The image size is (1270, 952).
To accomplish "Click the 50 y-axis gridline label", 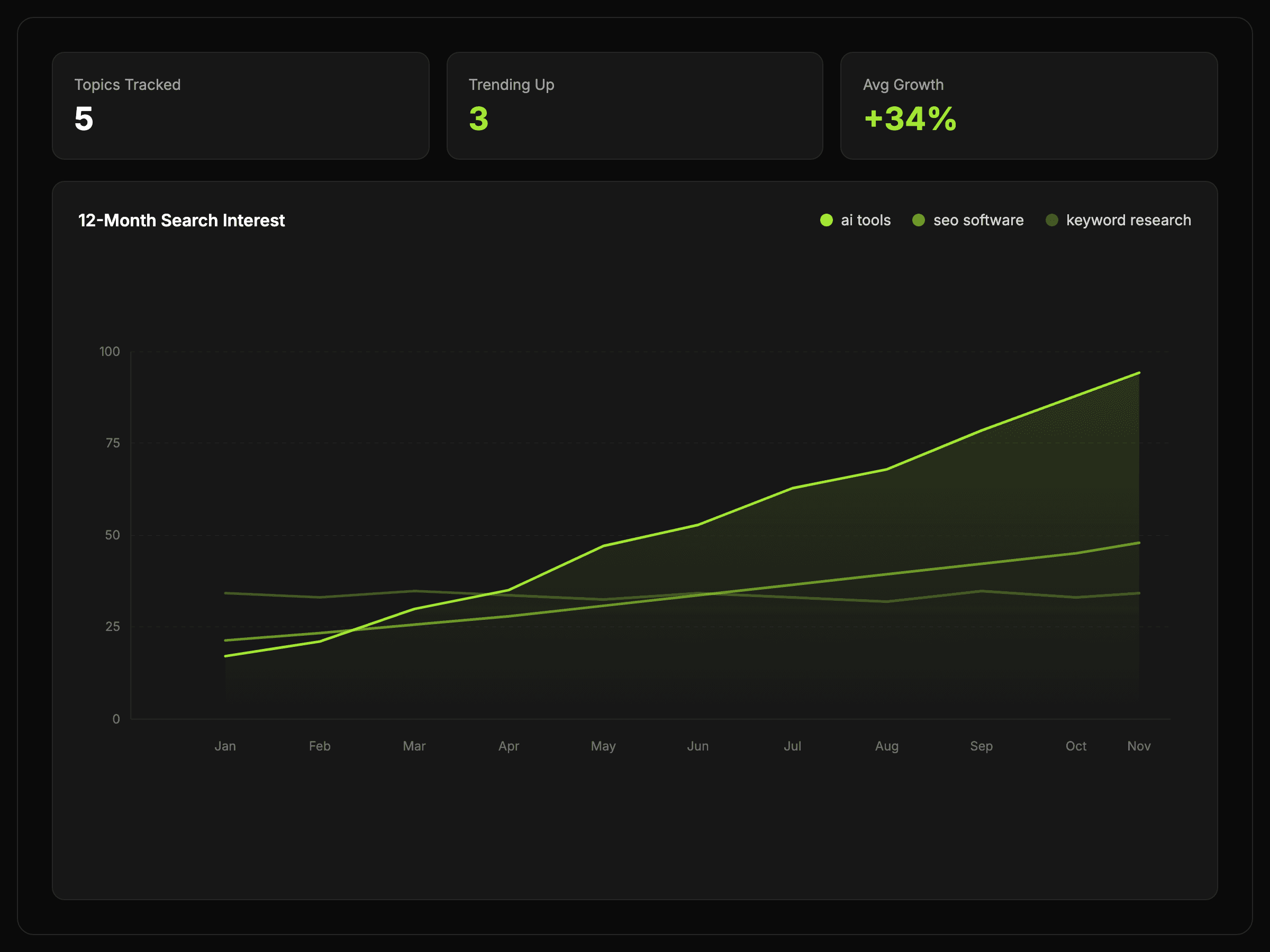I will 113,535.
